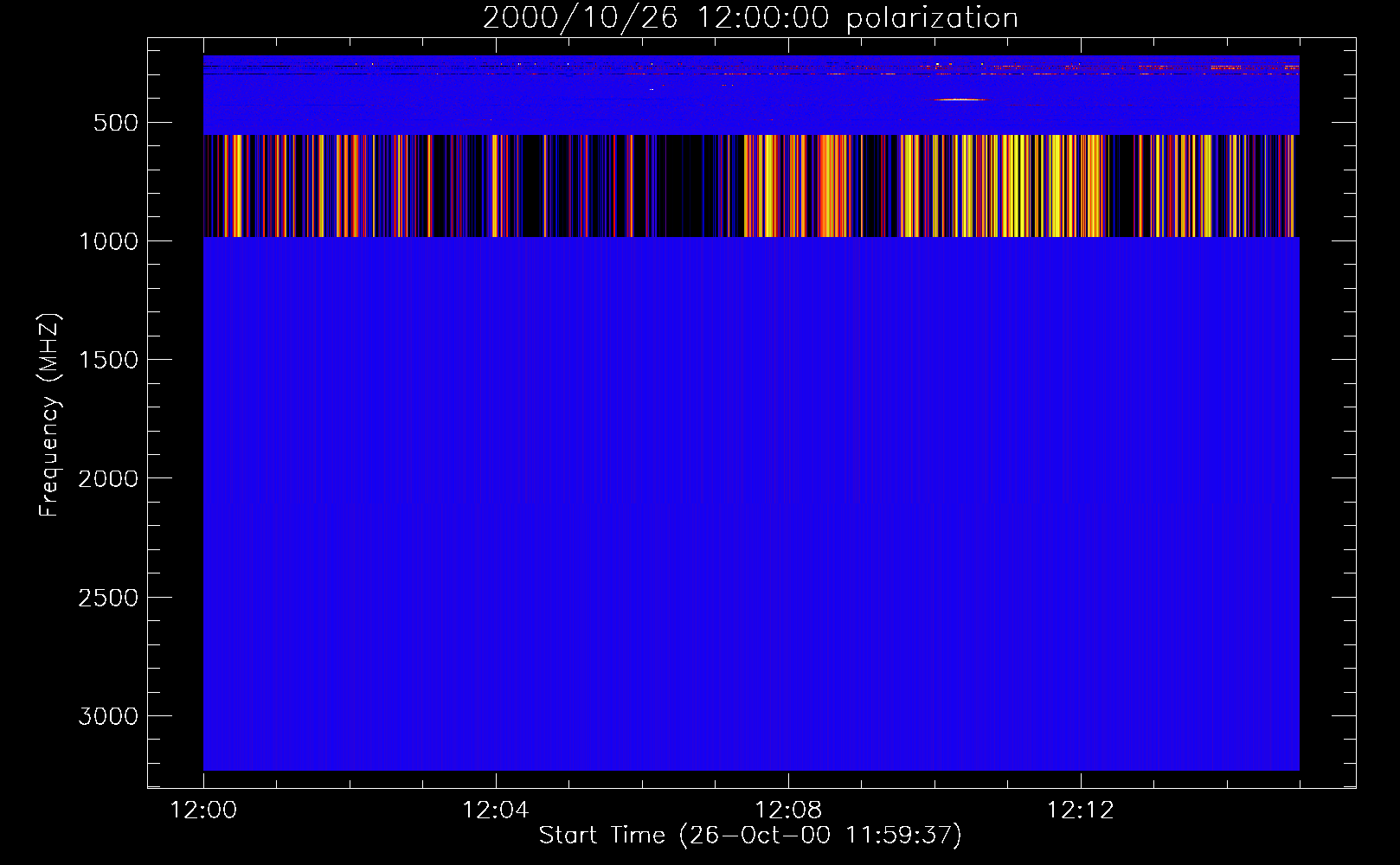Click the 3000 frequency tick label
The height and width of the screenshot is (865, 1400).
108,716
